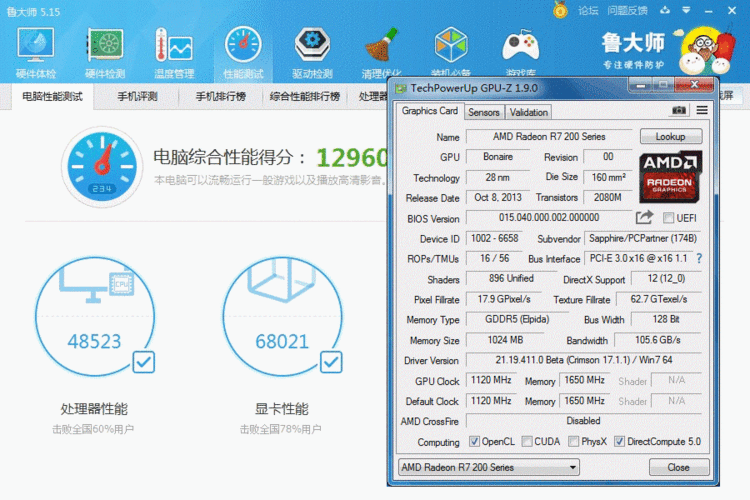Screen dimensions: 750x500
Task: Click the skin shirt icon in Ludashi title bar
Action: coord(665,10)
